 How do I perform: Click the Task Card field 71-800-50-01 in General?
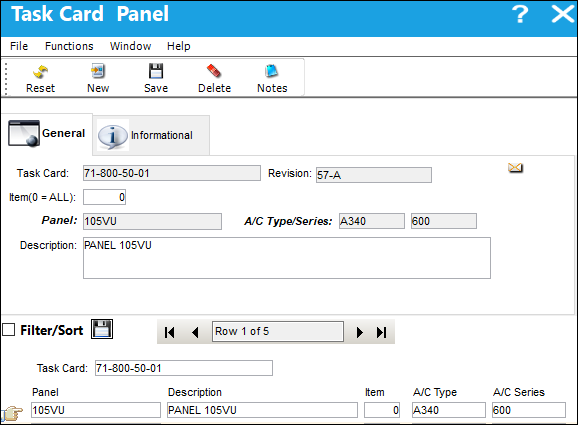tap(172, 173)
